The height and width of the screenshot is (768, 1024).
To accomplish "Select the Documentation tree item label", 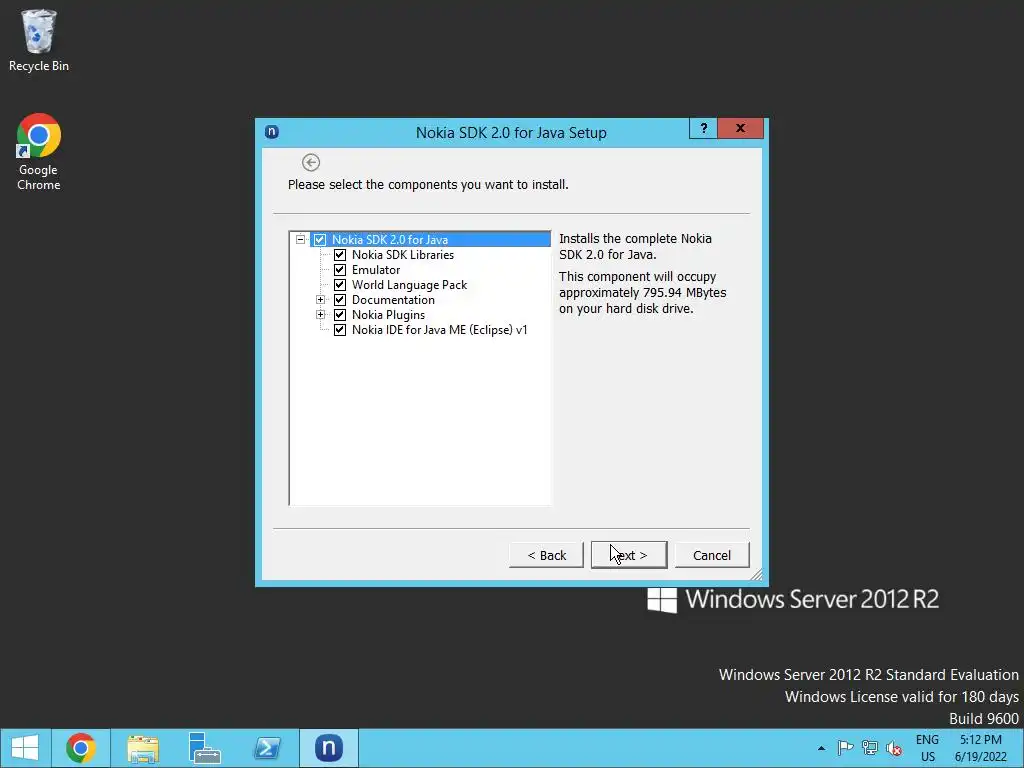I will click(393, 300).
